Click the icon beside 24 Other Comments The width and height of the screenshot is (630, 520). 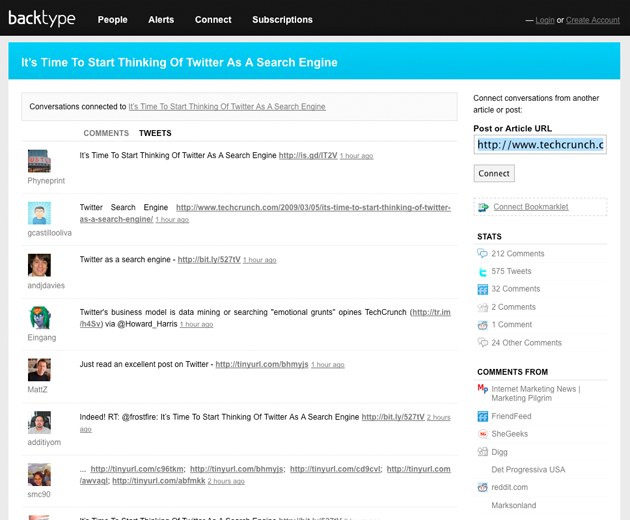click(x=483, y=342)
